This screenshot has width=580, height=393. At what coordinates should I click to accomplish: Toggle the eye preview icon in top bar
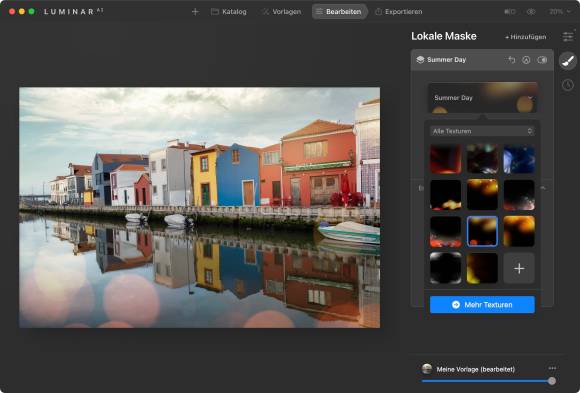(531, 12)
